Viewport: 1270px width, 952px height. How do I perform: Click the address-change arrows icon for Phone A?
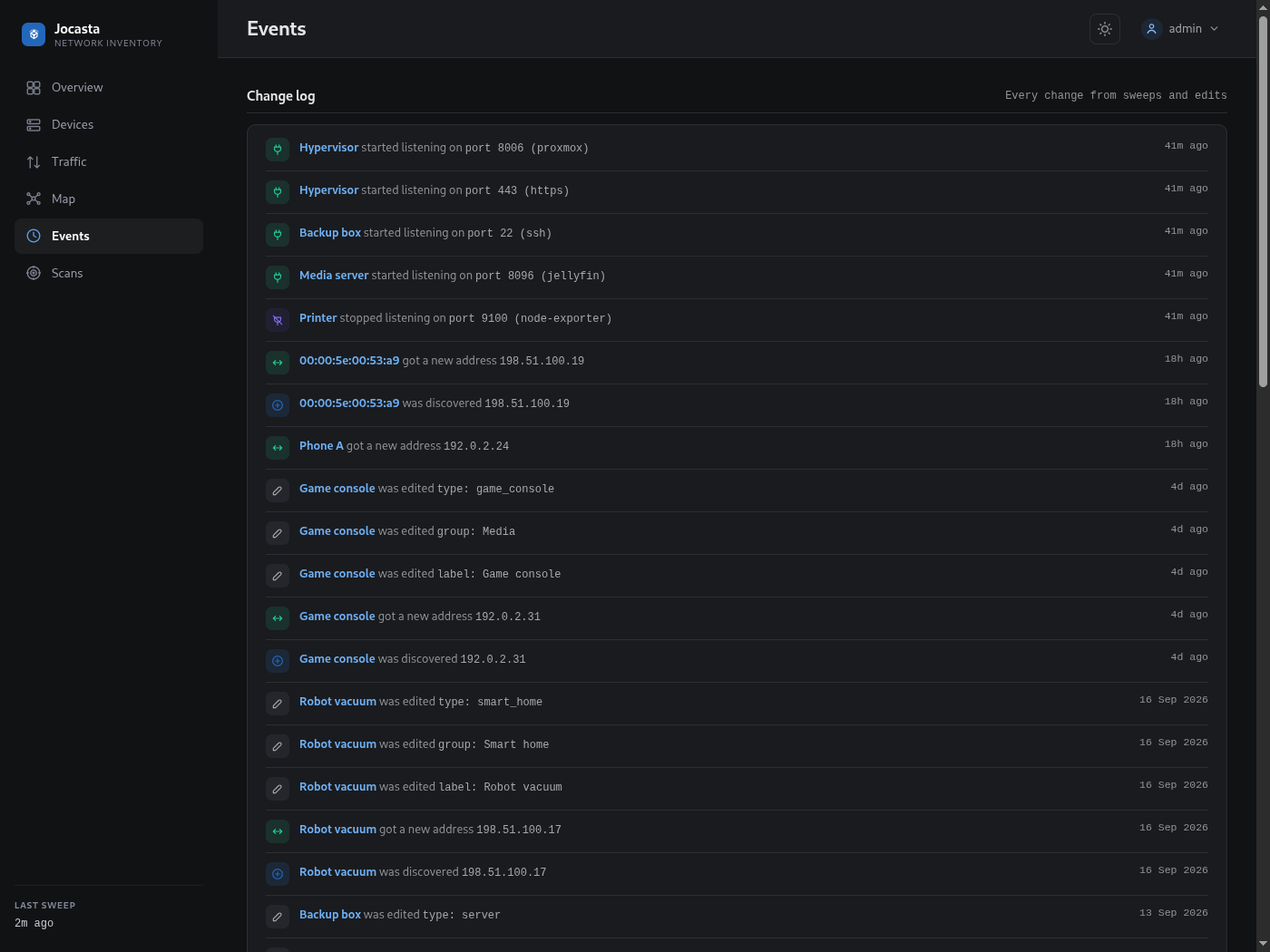point(278,447)
